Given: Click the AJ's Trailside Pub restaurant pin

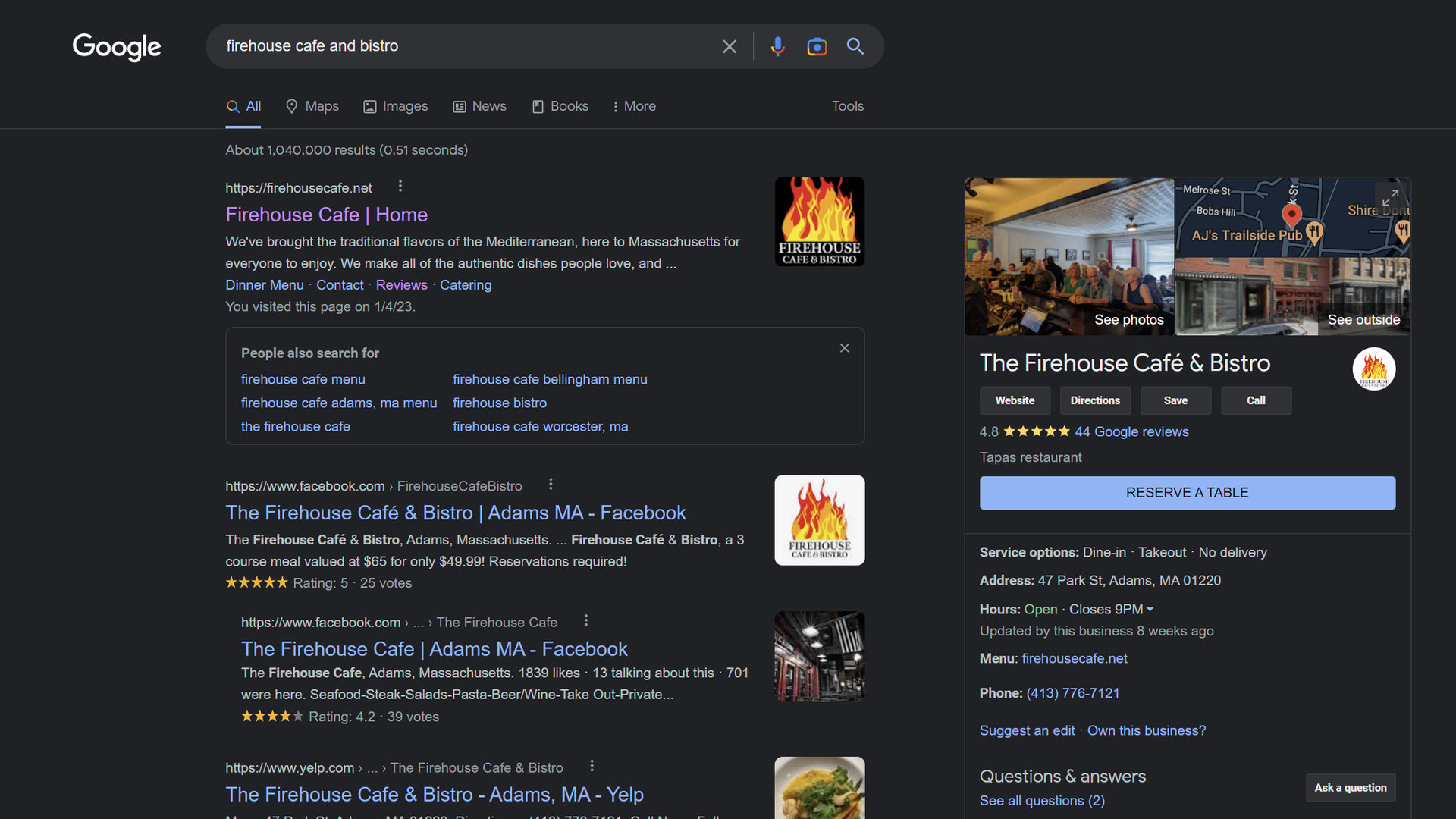Looking at the screenshot, I should pyautogui.click(x=1314, y=231).
